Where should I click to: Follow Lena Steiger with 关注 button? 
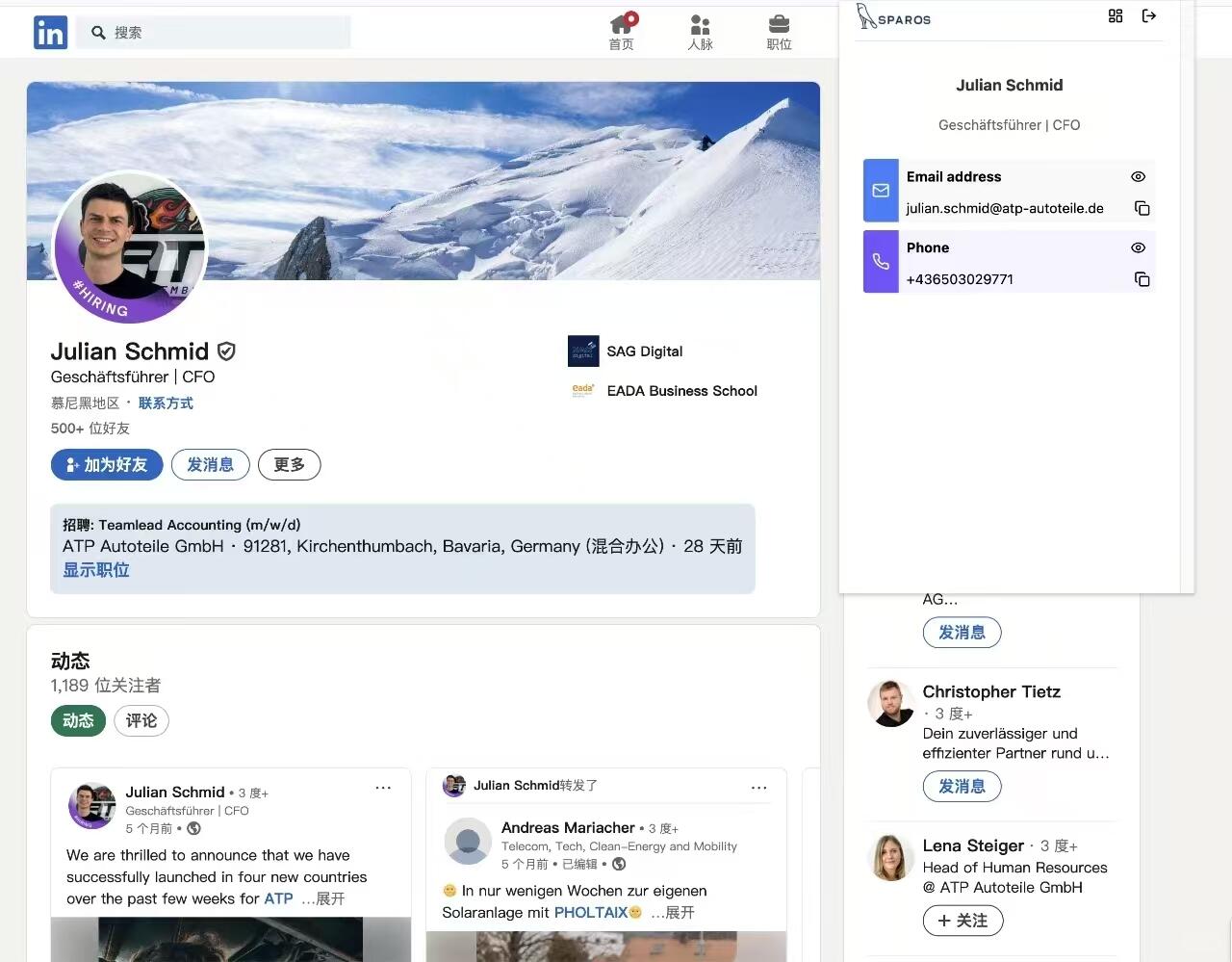coord(962,921)
